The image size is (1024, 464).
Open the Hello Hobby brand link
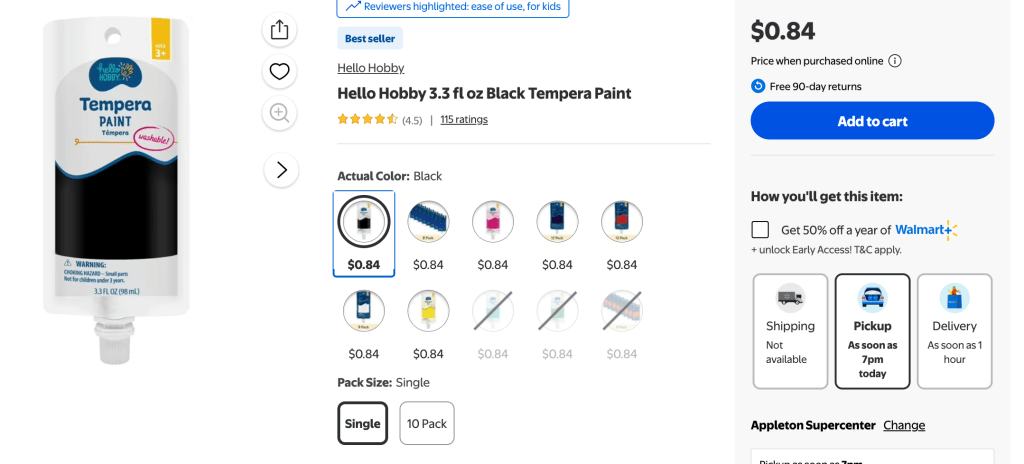pyautogui.click(x=371, y=68)
